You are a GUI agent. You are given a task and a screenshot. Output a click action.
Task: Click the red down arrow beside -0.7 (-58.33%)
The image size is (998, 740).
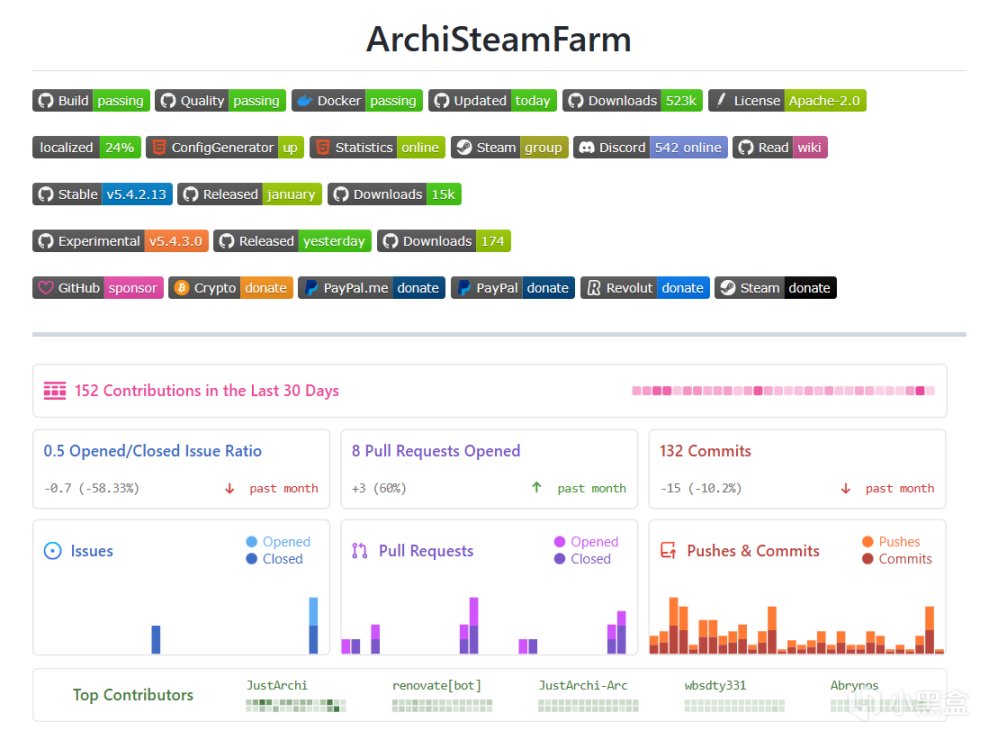tap(230, 489)
